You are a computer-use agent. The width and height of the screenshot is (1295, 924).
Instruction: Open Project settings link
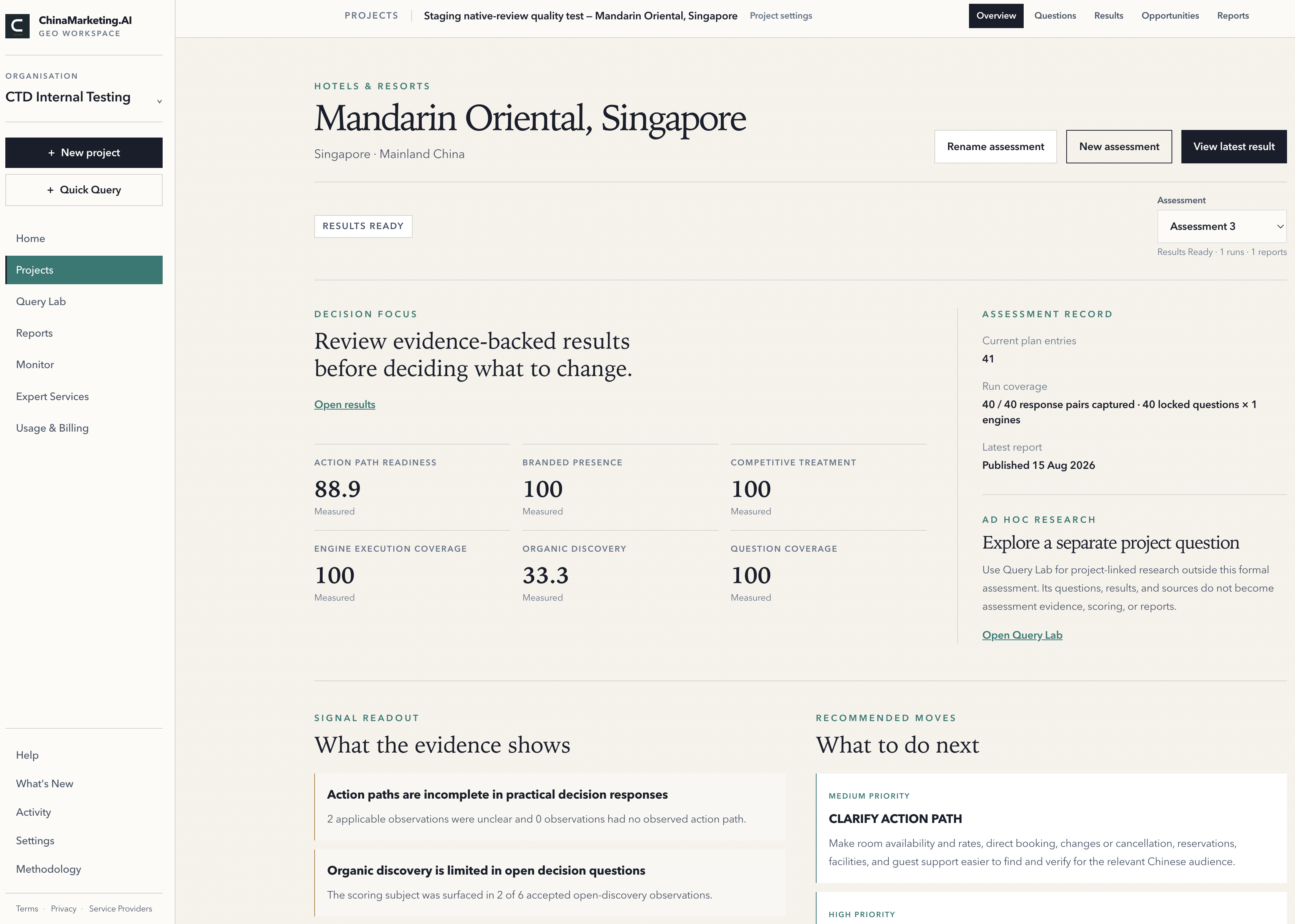coord(780,16)
